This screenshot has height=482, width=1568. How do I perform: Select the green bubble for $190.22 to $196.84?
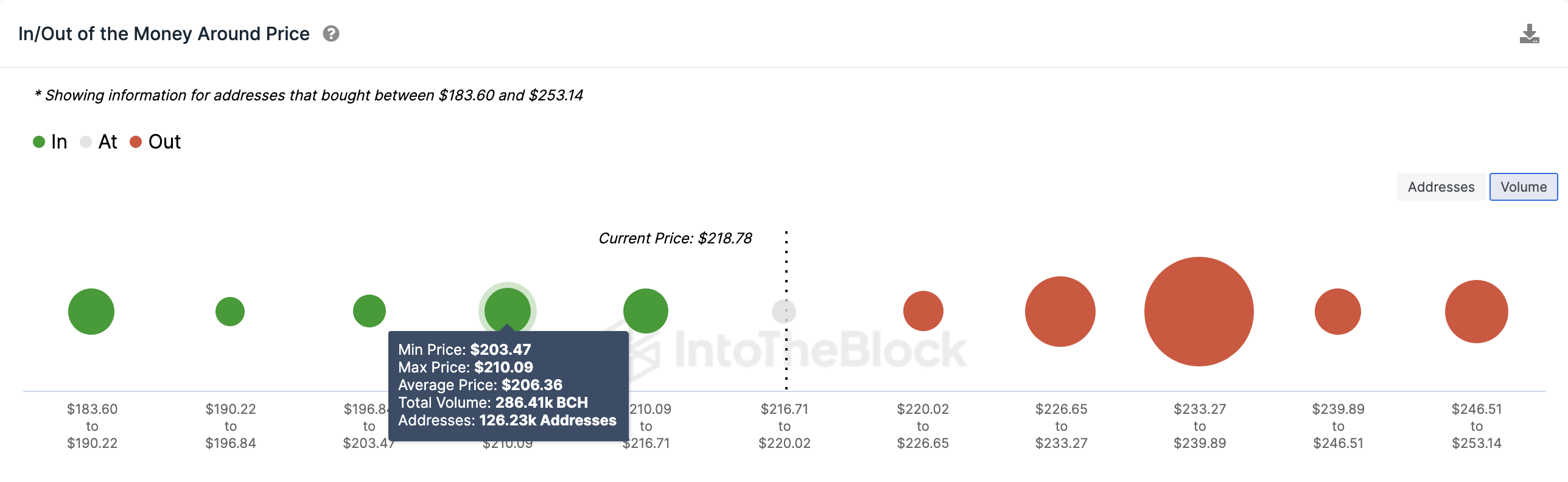(x=230, y=312)
